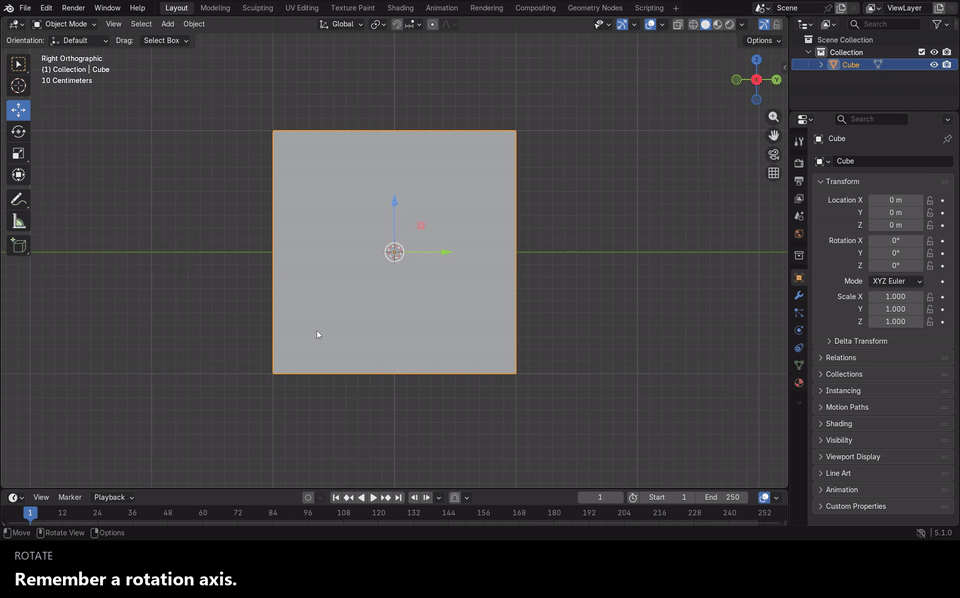960x598 pixels.
Task: Click the Blender logo menu icon
Action: coord(9,8)
